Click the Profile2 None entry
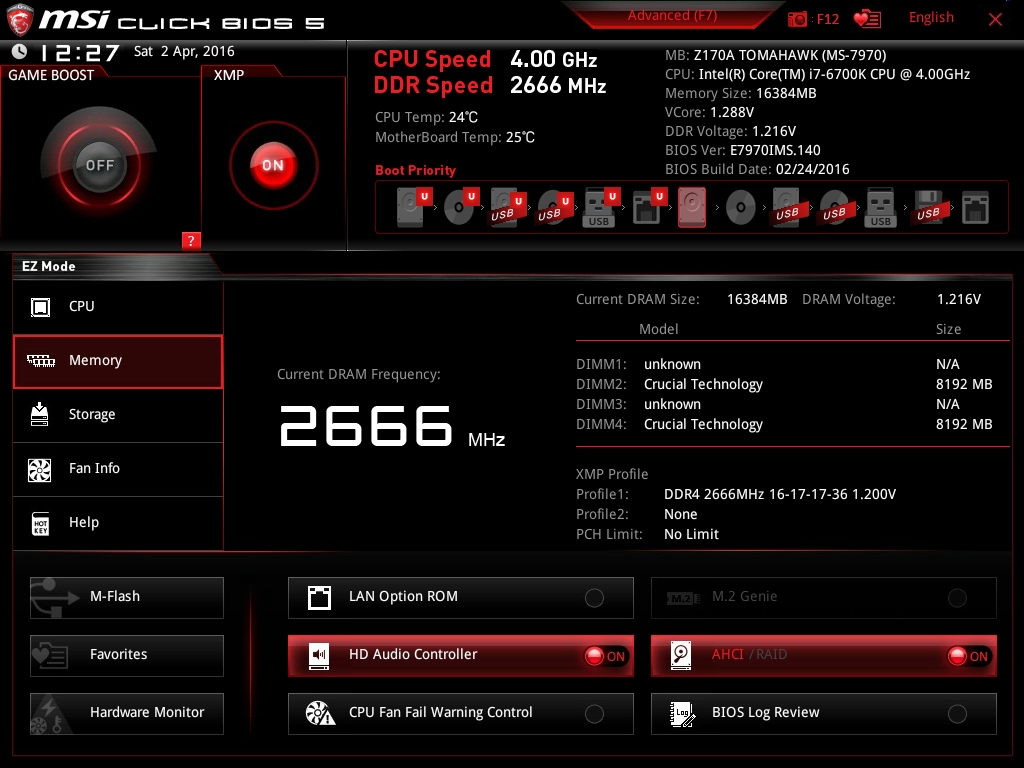 pos(680,515)
